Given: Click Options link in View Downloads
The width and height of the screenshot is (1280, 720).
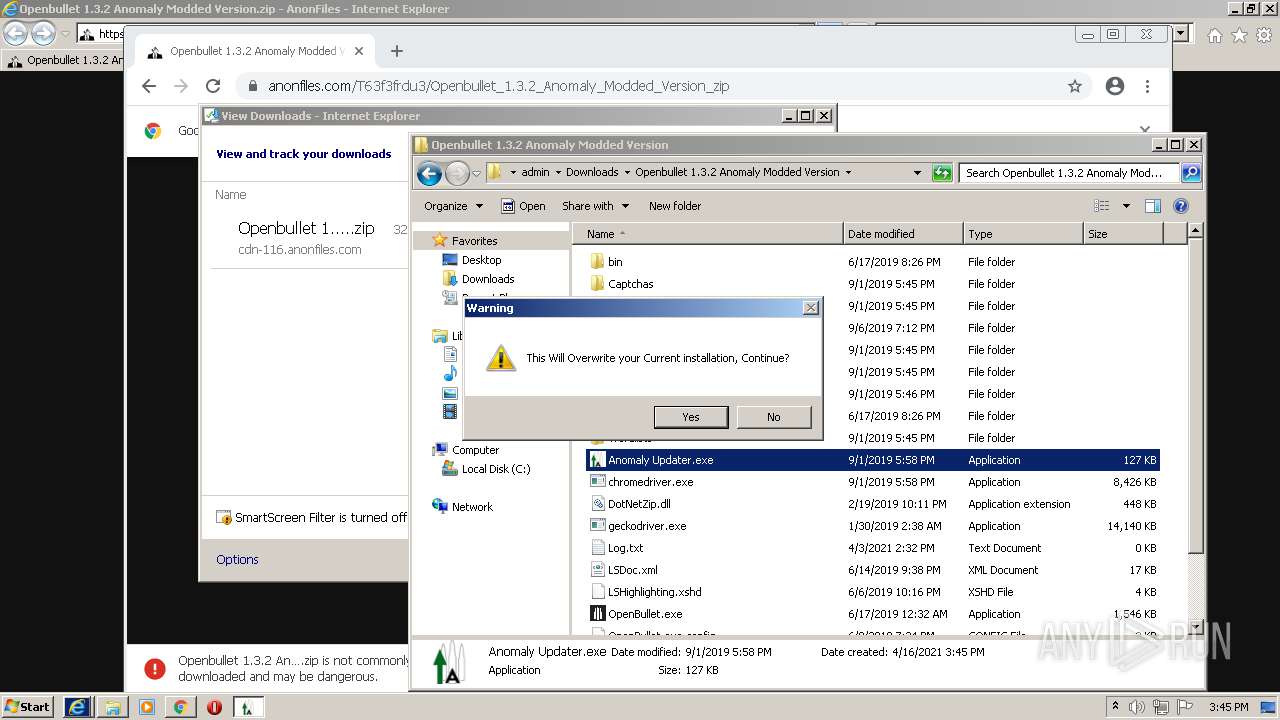Looking at the screenshot, I should point(237,560).
